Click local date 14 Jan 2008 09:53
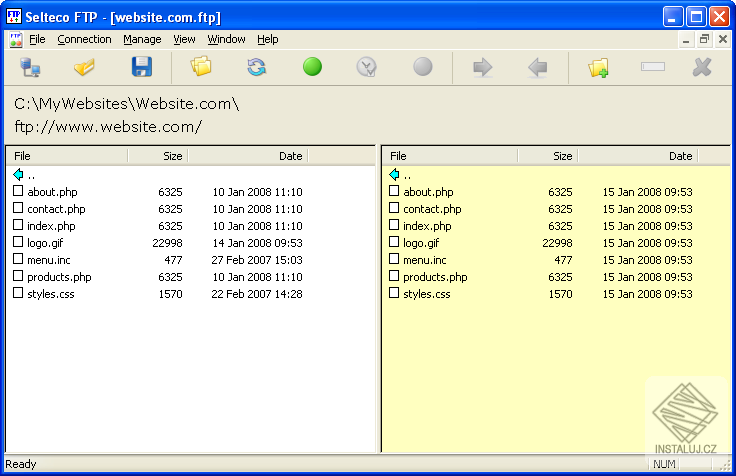Image resolution: width=736 pixels, height=476 pixels. tap(258, 243)
